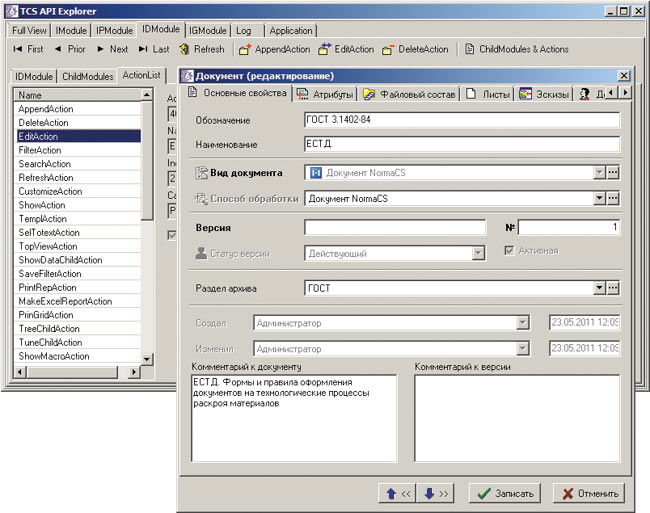This screenshot has height=513, width=650.
Task: Click Комментарий к версии text area
Action: (517, 418)
